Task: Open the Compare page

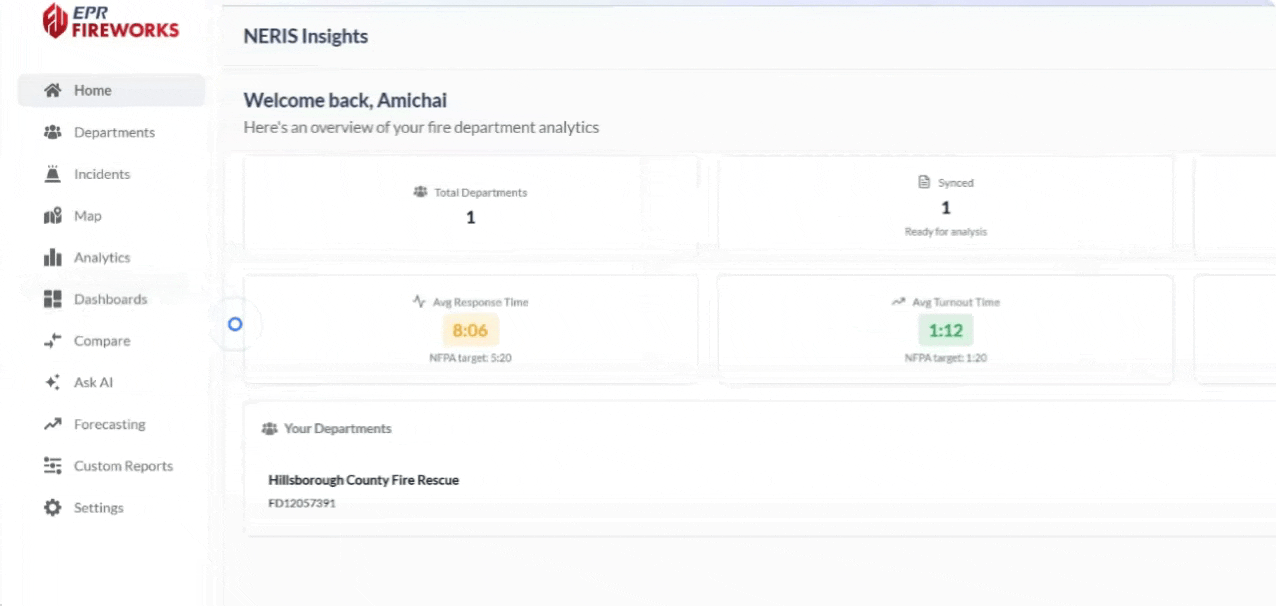Action: point(111,341)
